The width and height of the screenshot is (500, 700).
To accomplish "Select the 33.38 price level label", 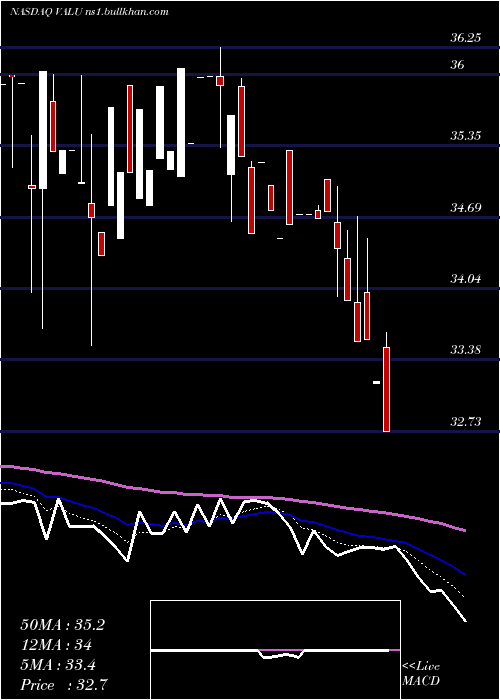I will point(466,350).
